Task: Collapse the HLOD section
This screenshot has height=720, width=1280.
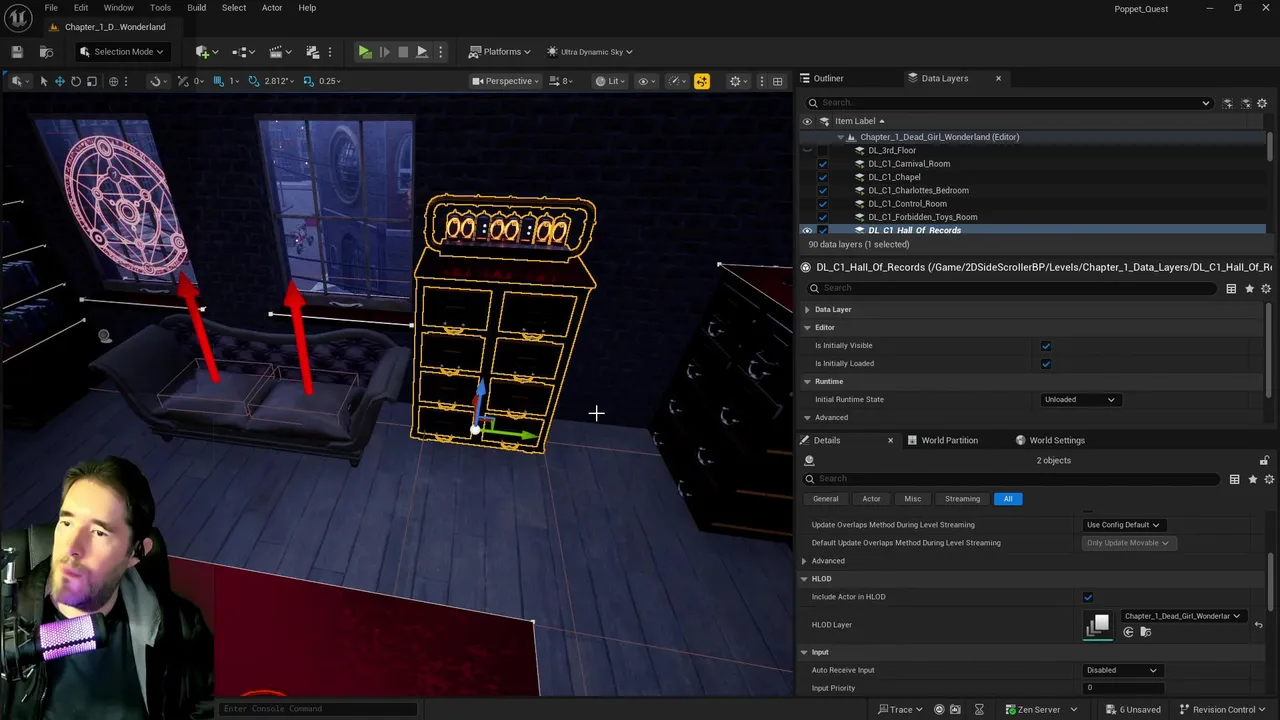Action: (804, 579)
